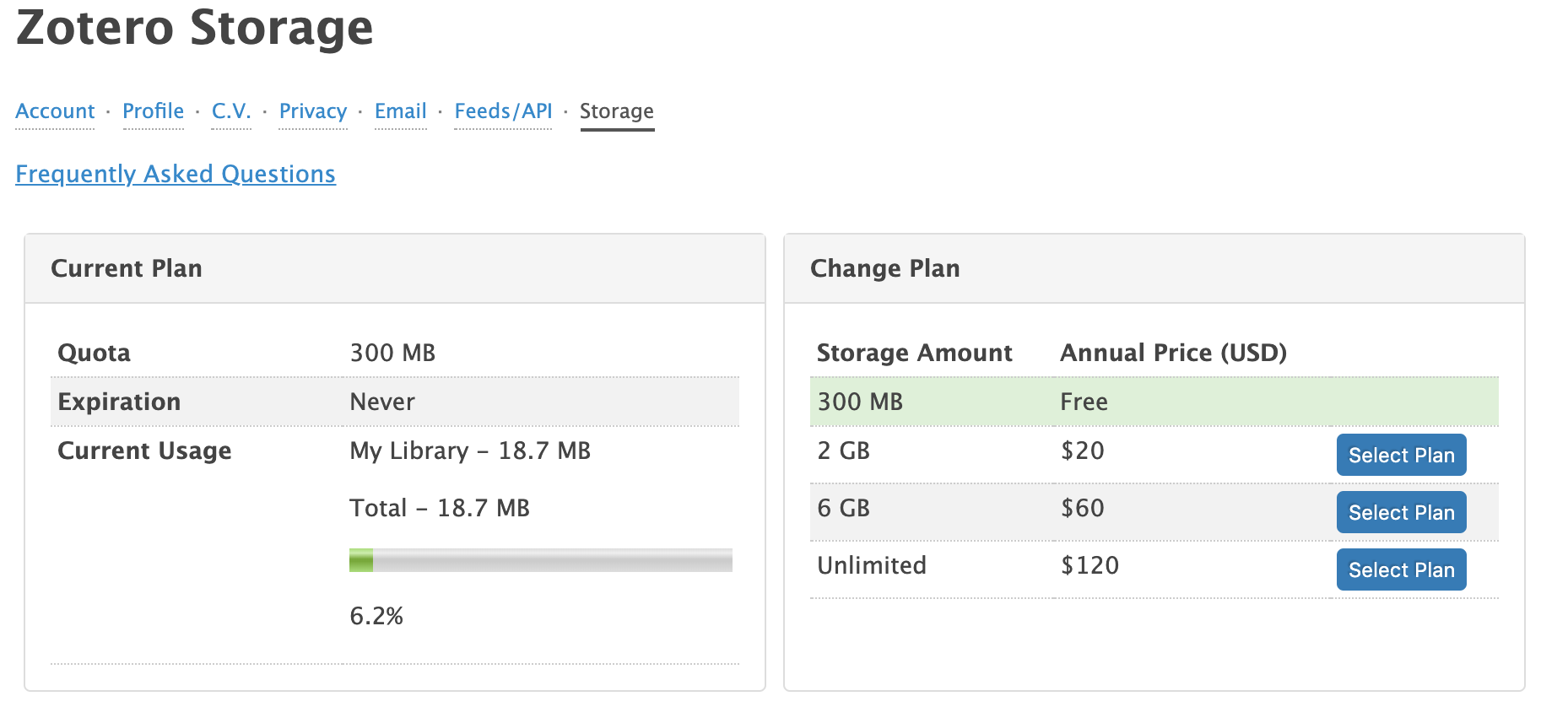
Task: Open the Account settings tab
Action: [55, 111]
